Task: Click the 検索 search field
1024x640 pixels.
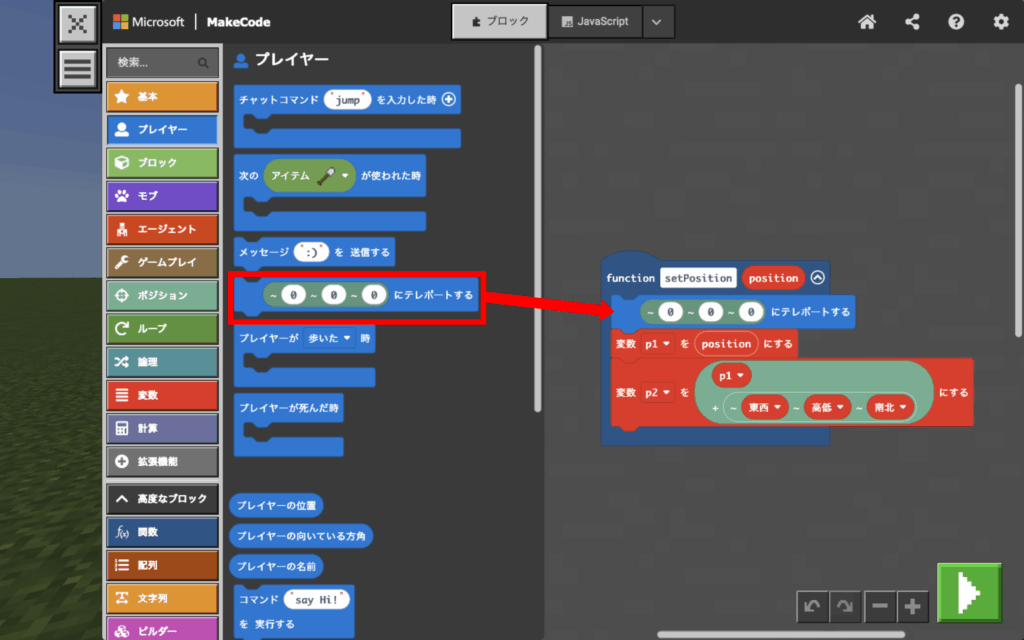Action: pos(155,63)
